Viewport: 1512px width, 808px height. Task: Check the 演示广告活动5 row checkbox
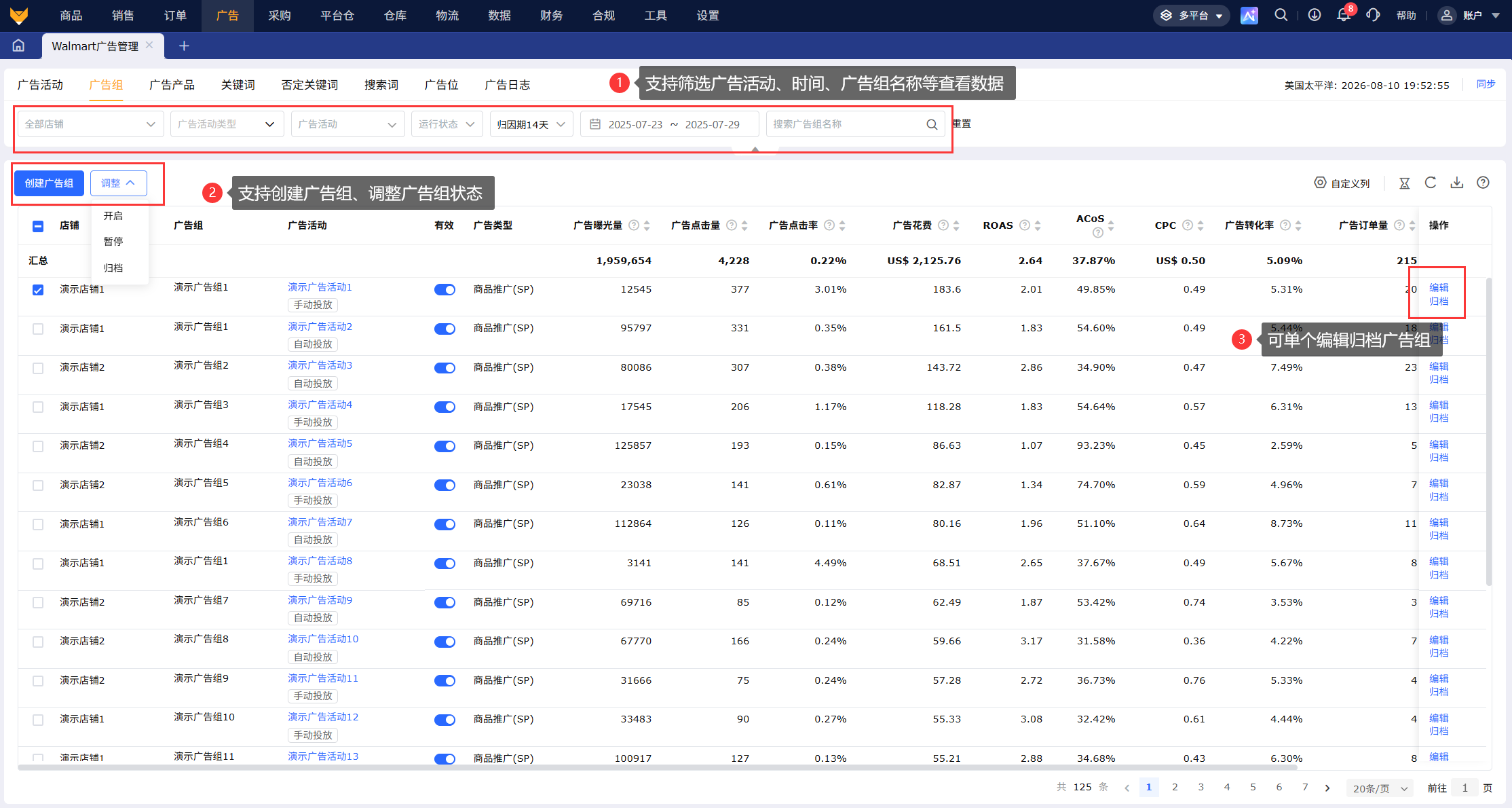[38, 446]
